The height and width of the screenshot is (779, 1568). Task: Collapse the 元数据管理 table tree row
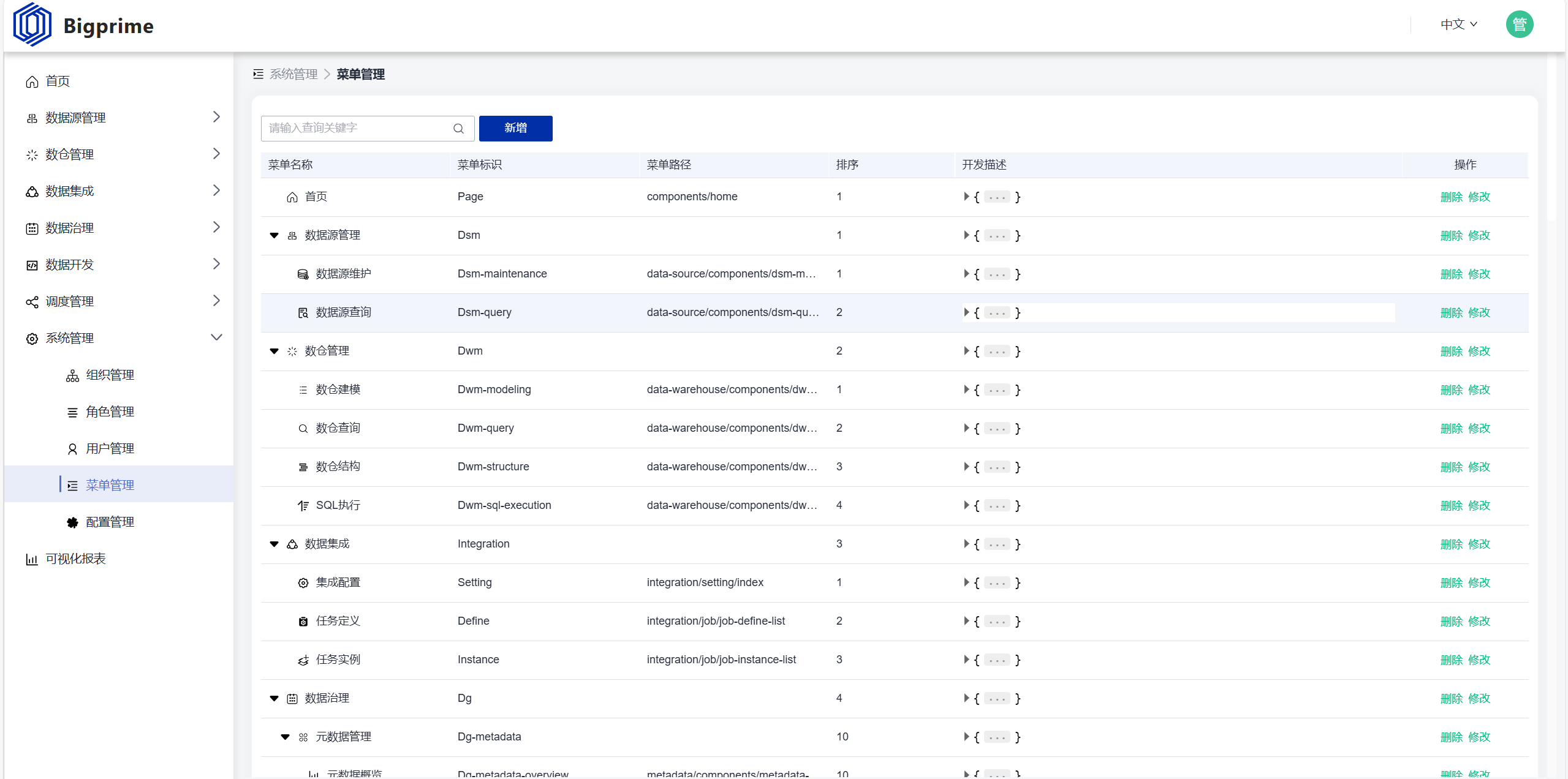(x=285, y=737)
